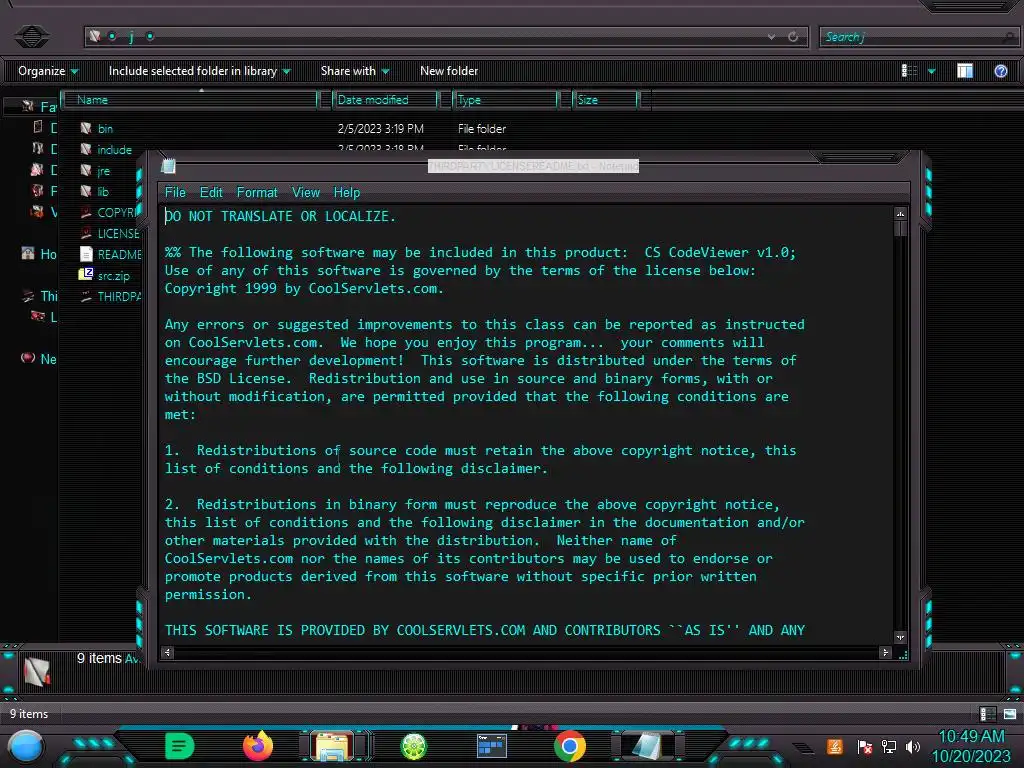Image resolution: width=1024 pixels, height=768 pixels.
Task: Click the Notepad title bar icon
Action: coord(168,166)
